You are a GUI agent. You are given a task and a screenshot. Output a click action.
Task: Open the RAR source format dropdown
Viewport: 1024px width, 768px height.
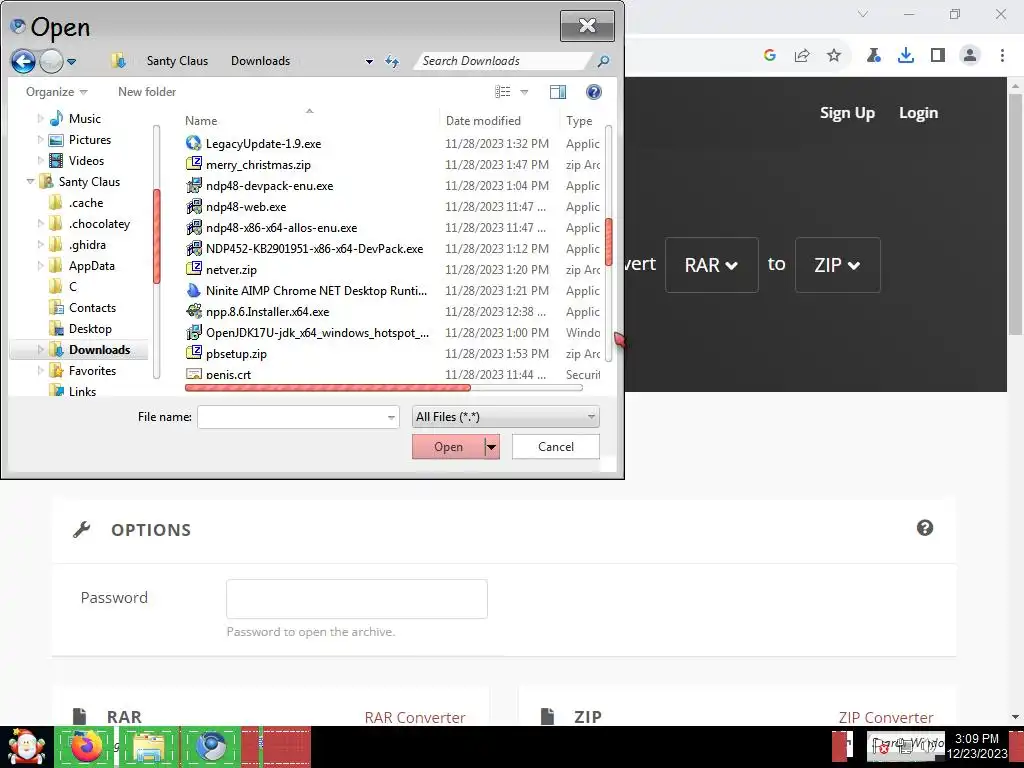711,265
